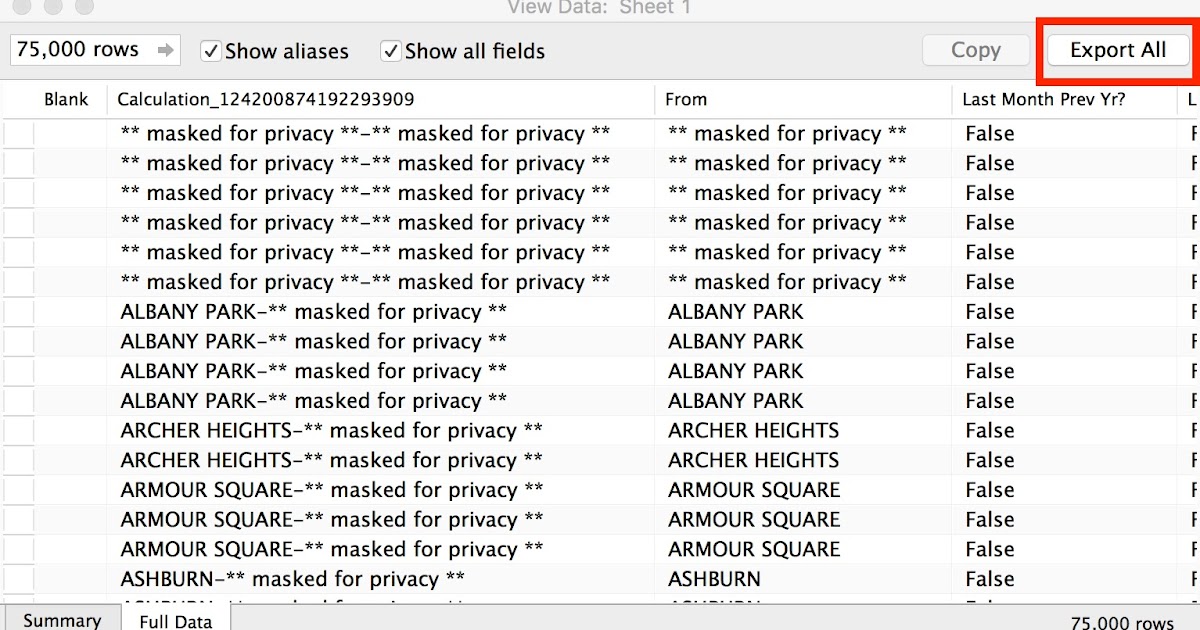
Task: Select the False value in the ASHBURN row
Action: (990, 579)
